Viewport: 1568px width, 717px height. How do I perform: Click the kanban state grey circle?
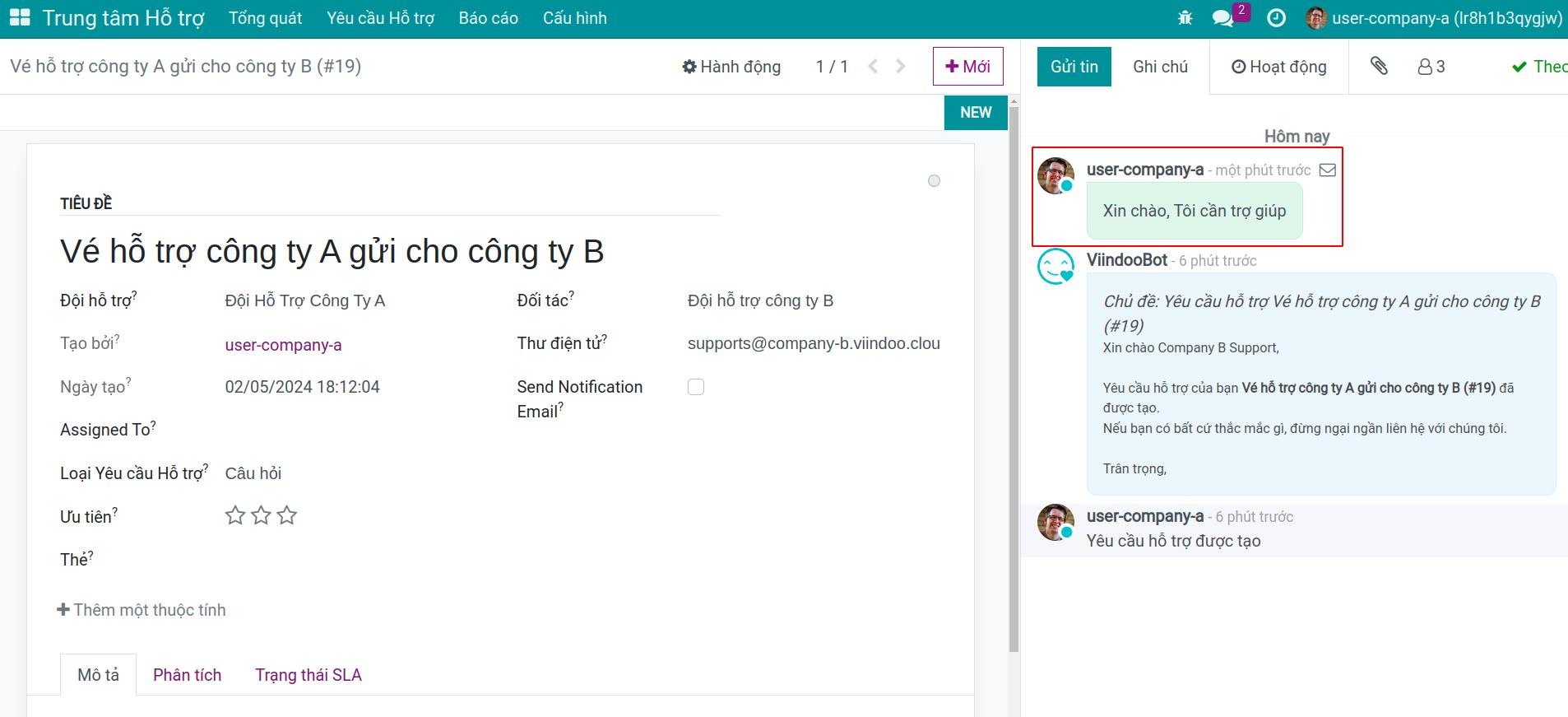point(934,181)
